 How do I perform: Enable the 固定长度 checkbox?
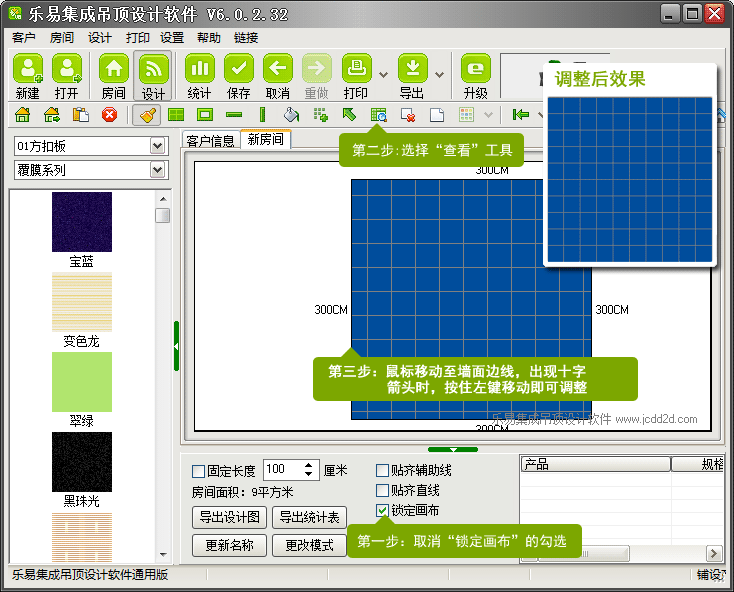198,471
